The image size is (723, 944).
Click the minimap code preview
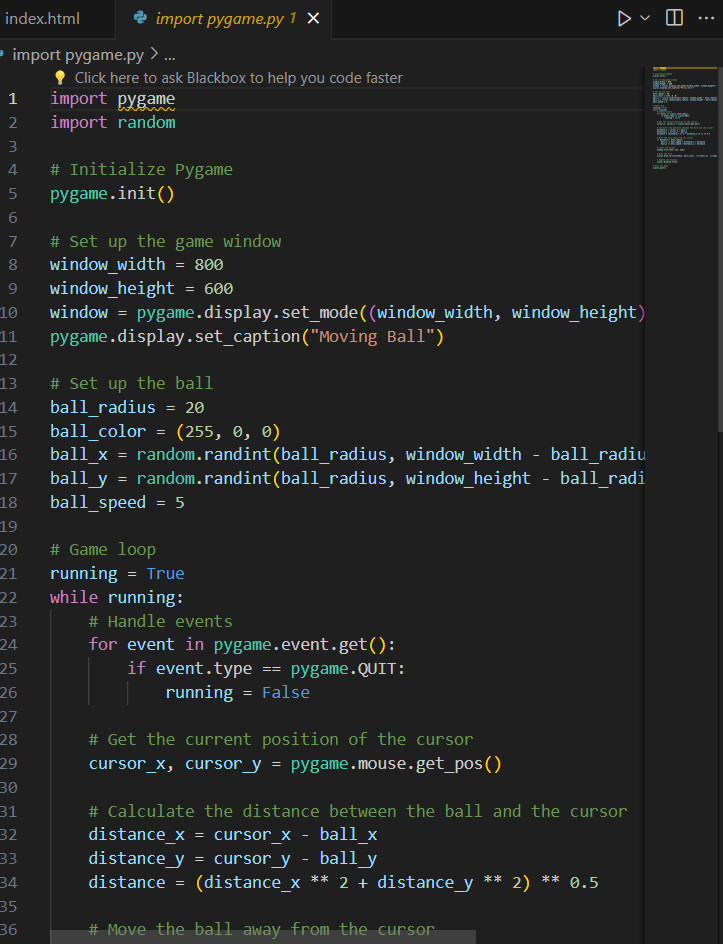click(684, 117)
